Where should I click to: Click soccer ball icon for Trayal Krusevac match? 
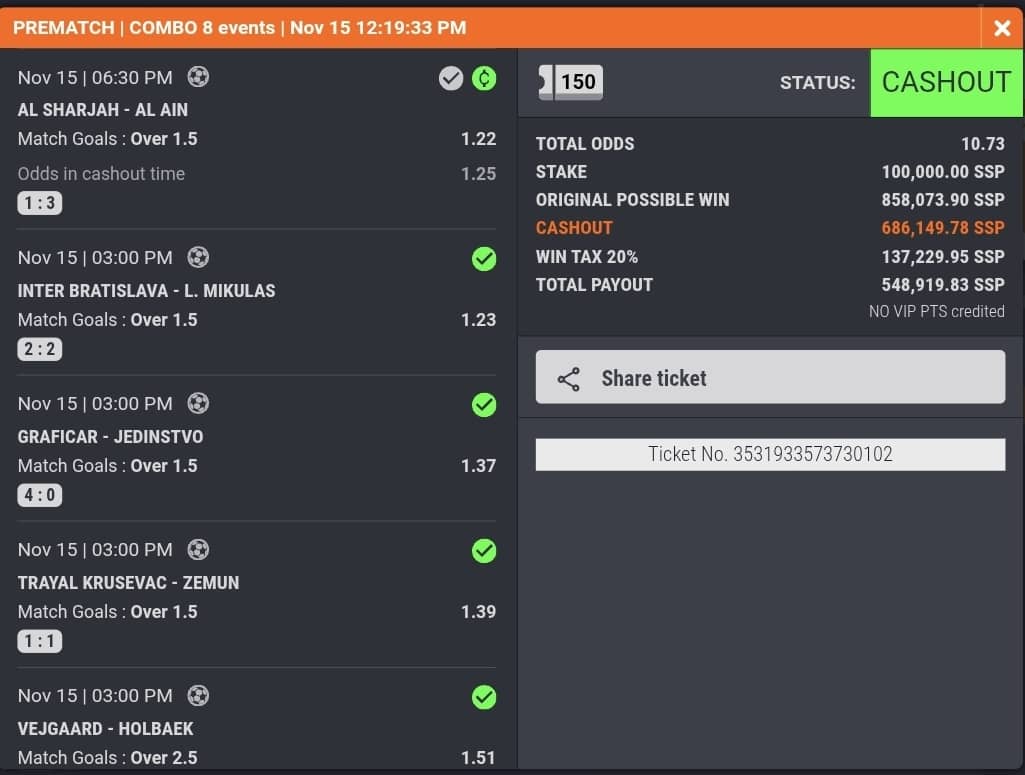(x=198, y=550)
